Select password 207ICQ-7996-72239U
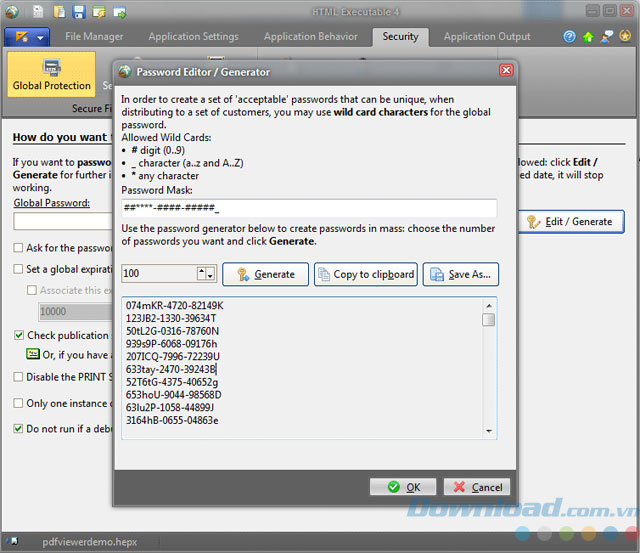Viewport: 640px width, 553px height. (173, 357)
